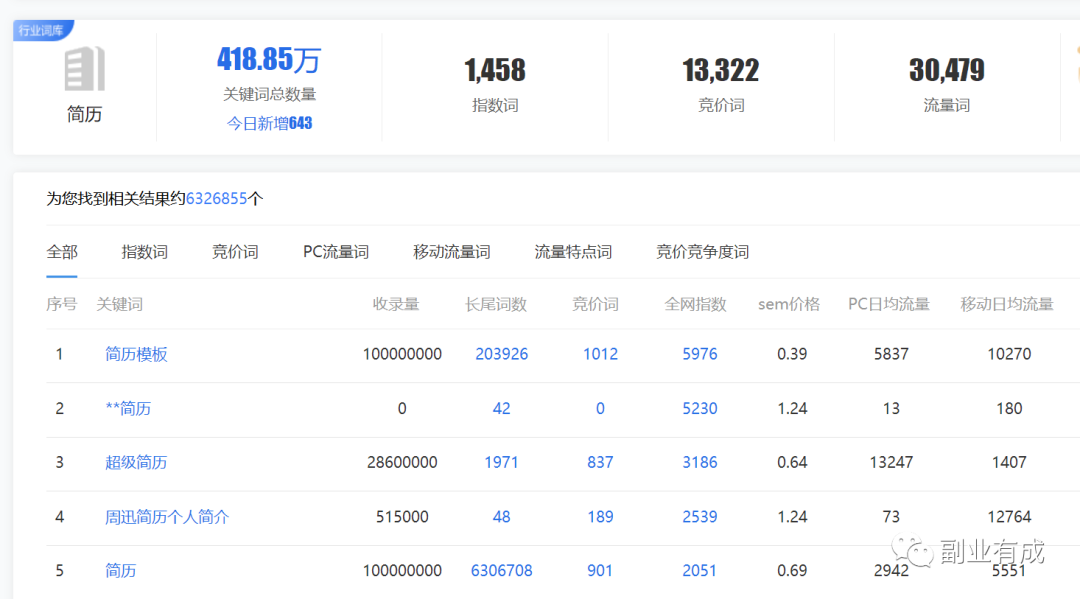
Task: Click bidding word count 189
Action: tap(601, 516)
